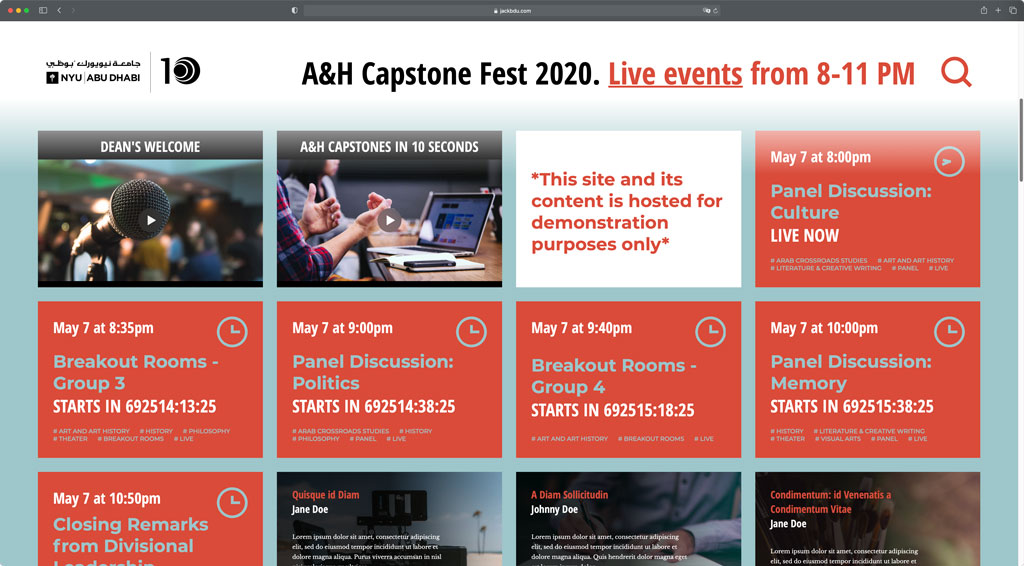Click the A&H Capstones in 10 Seconds label
1024x566 pixels.
click(x=389, y=146)
